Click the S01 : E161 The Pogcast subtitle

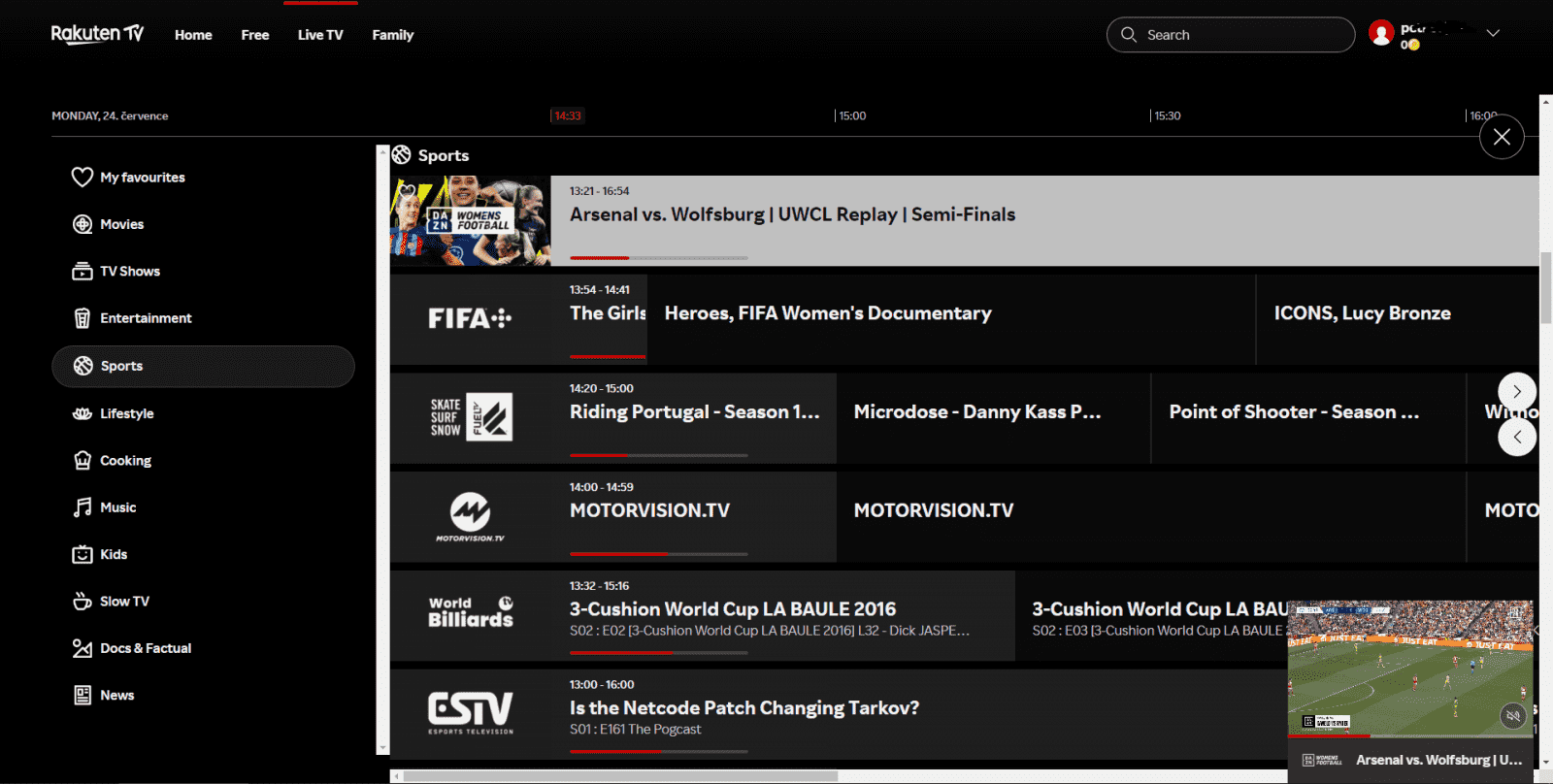[635, 730]
